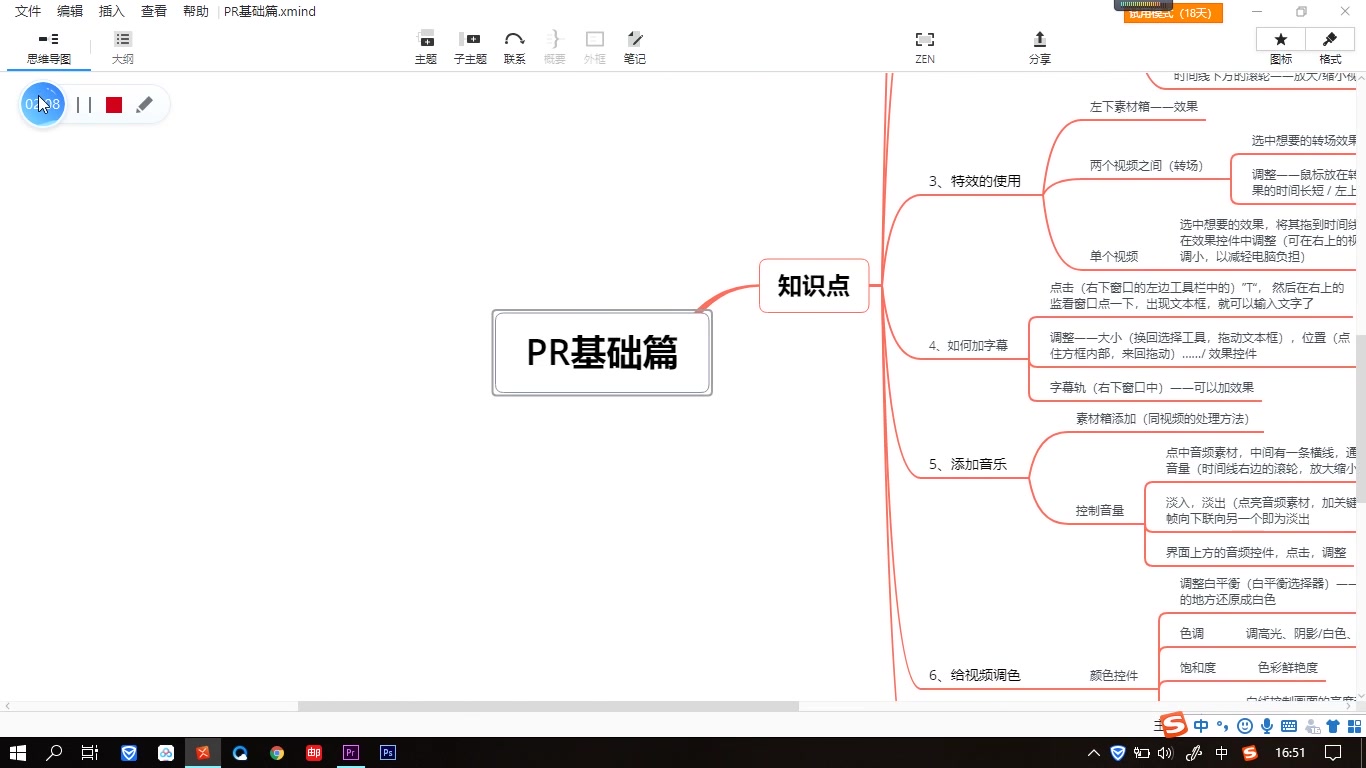Image resolution: width=1366 pixels, height=768 pixels.
Task: Select the 选中想要的转场效果 node
Action: click(x=1304, y=140)
